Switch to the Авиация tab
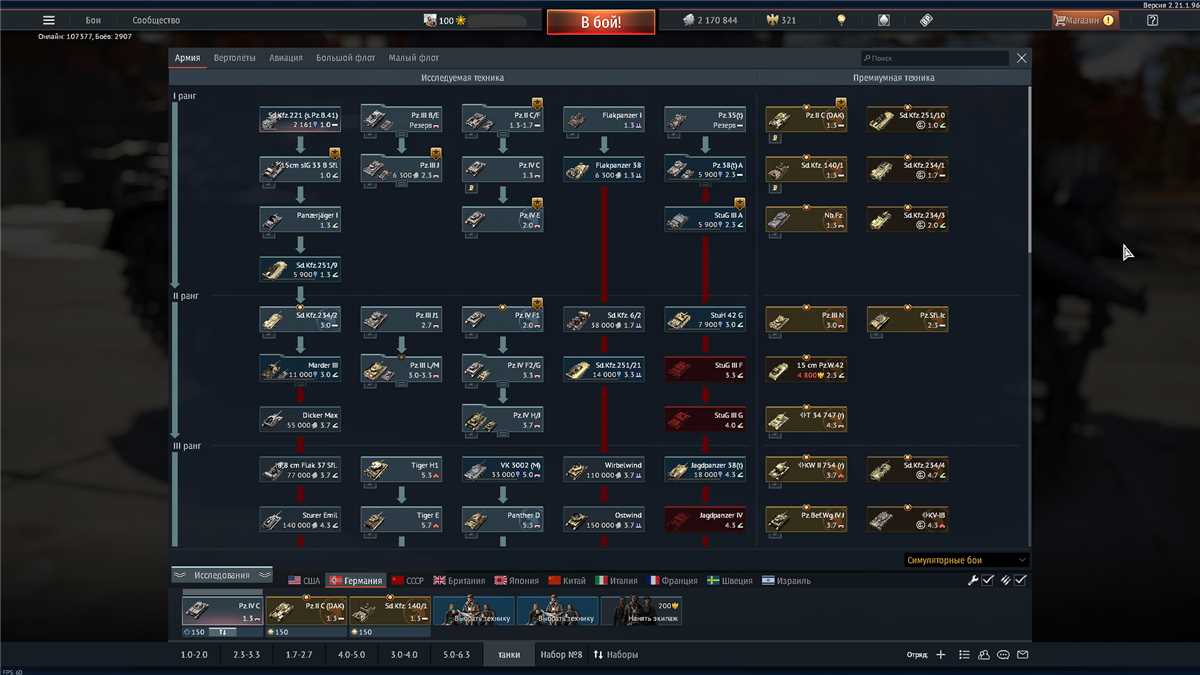The image size is (1200, 675). [285, 58]
